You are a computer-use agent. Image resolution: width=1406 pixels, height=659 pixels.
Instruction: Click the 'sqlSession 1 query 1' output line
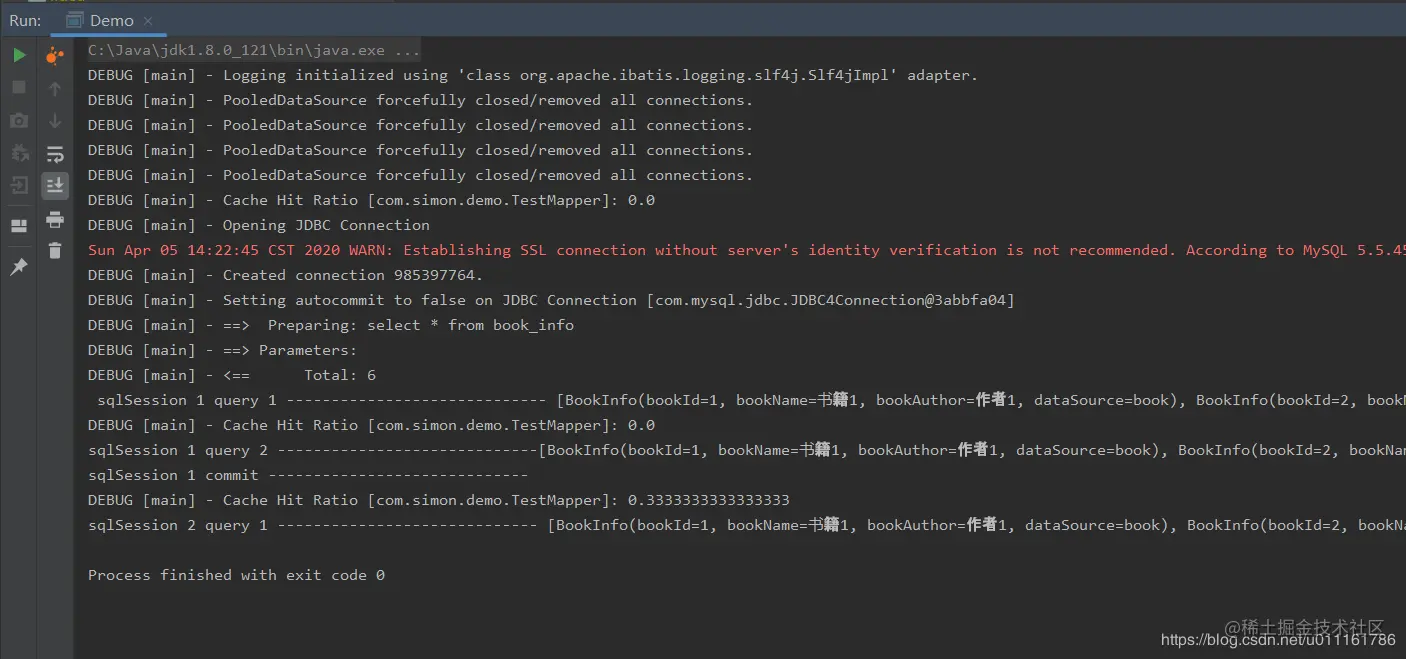(x=750, y=400)
